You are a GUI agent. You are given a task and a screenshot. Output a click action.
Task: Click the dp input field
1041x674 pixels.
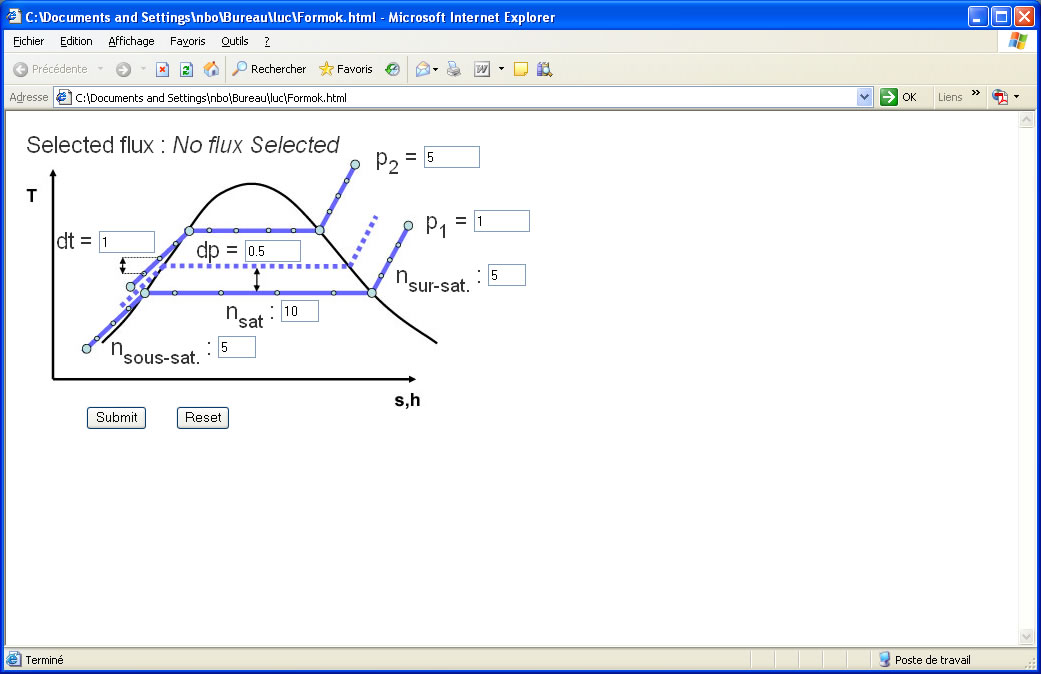pyautogui.click(x=272, y=251)
